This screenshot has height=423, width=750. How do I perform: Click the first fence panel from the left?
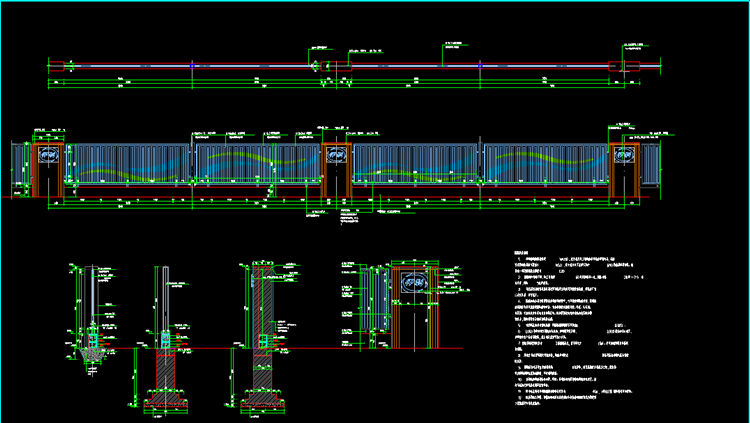point(127,163)
